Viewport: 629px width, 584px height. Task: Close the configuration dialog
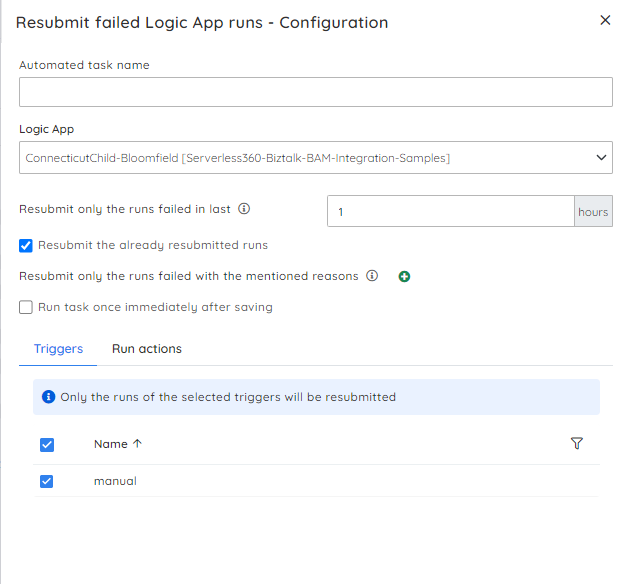coord(605,20)
